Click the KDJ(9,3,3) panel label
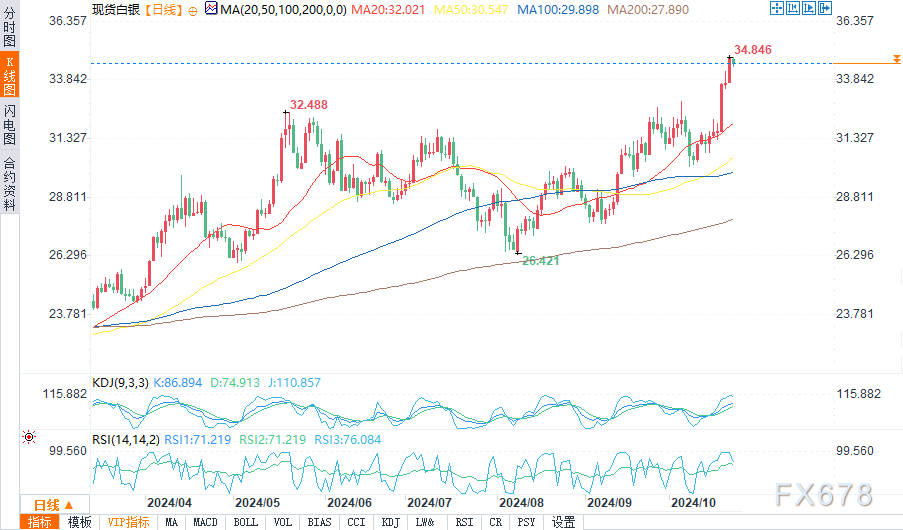Image resolution: width=903 pixels, height=530 pixels. pyautogui.click(x=120, y=383)
